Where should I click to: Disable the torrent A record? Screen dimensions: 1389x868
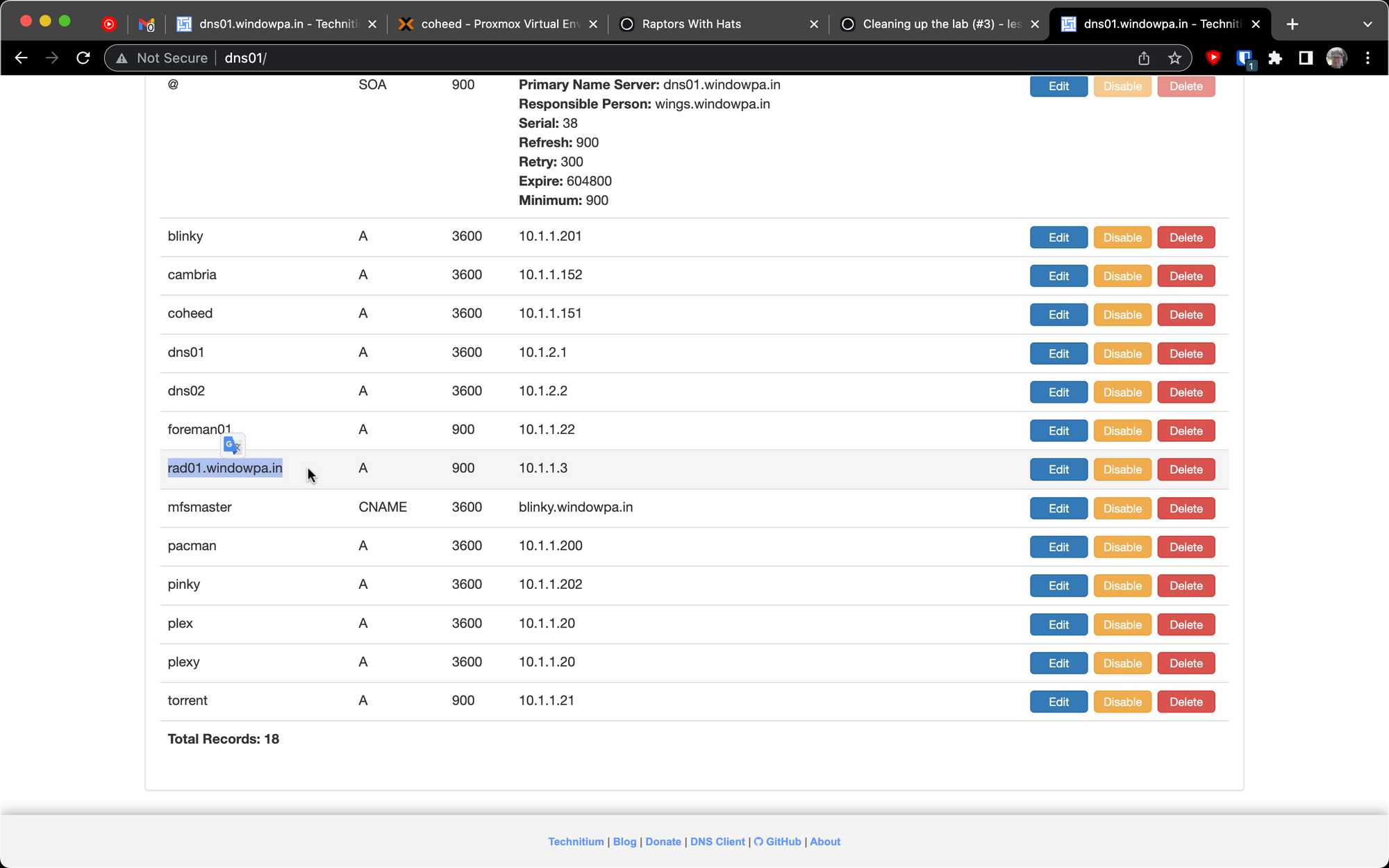pyautogui.click(x=1122, y=702)
